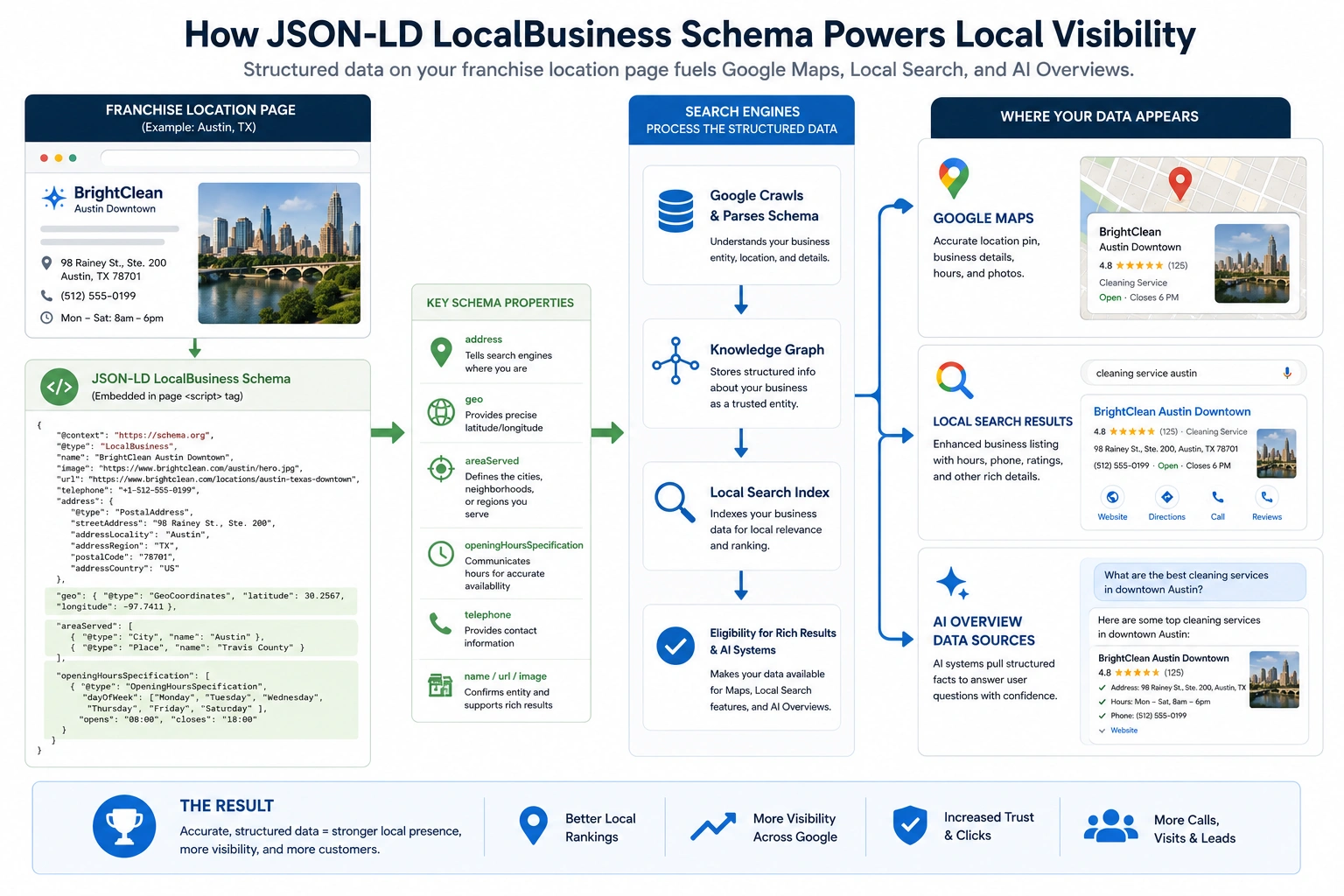
Task: Click the Where Your Data Appears header
Action: pyautogui.click(x=1110, y=117)
